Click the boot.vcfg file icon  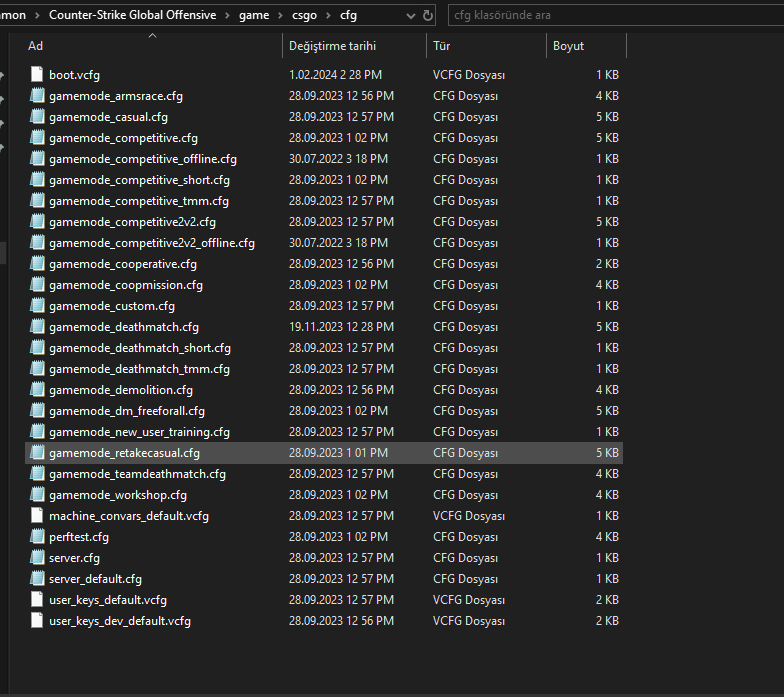click(37, 74)
